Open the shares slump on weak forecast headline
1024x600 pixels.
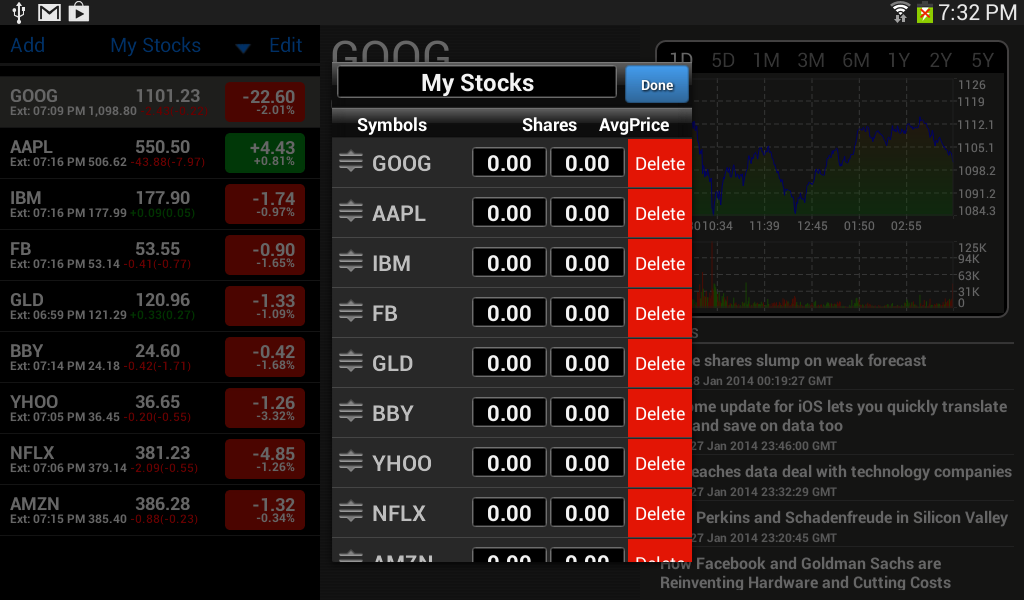tap(808, 360)
